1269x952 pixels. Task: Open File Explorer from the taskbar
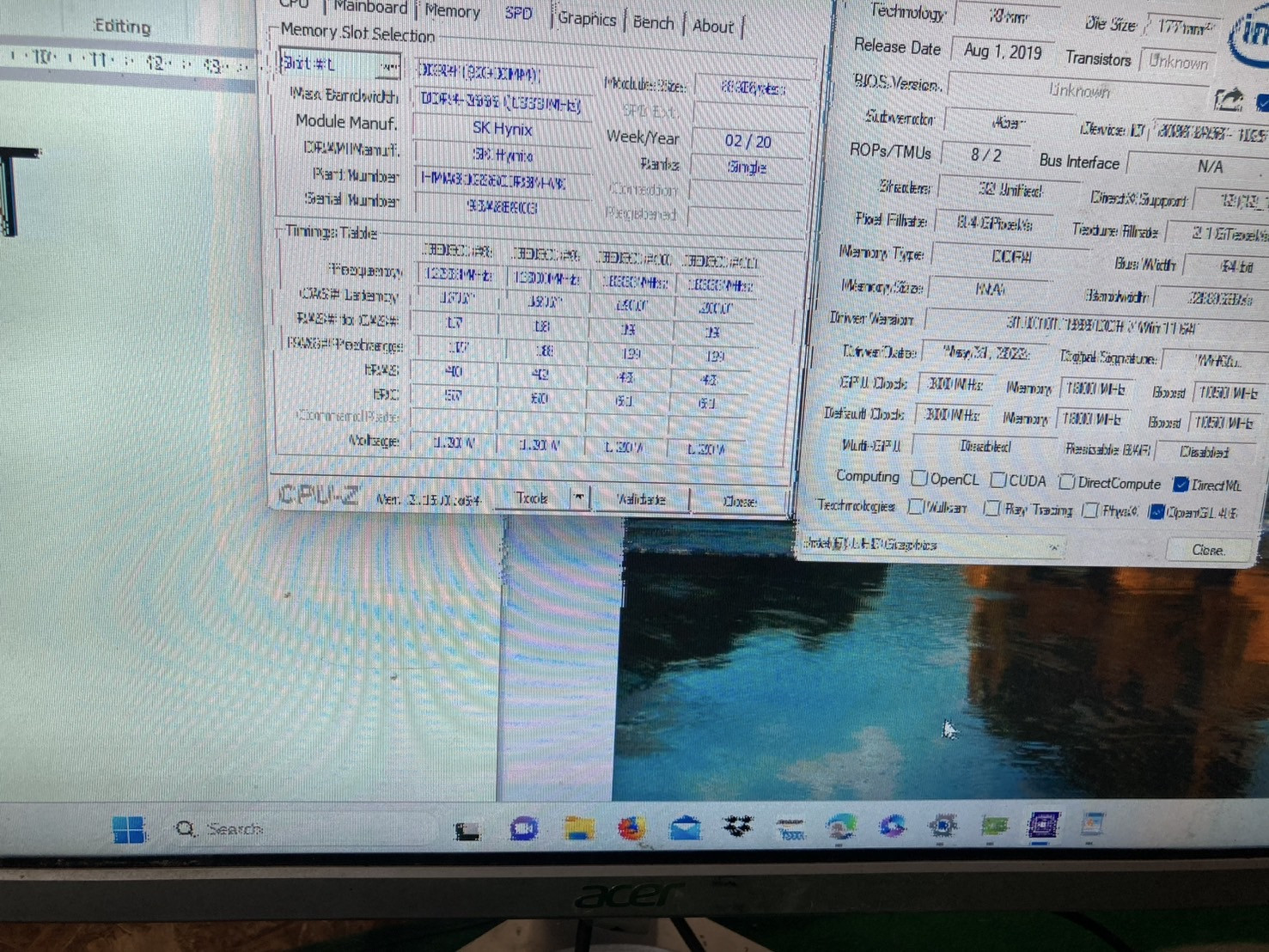[578, 828]
